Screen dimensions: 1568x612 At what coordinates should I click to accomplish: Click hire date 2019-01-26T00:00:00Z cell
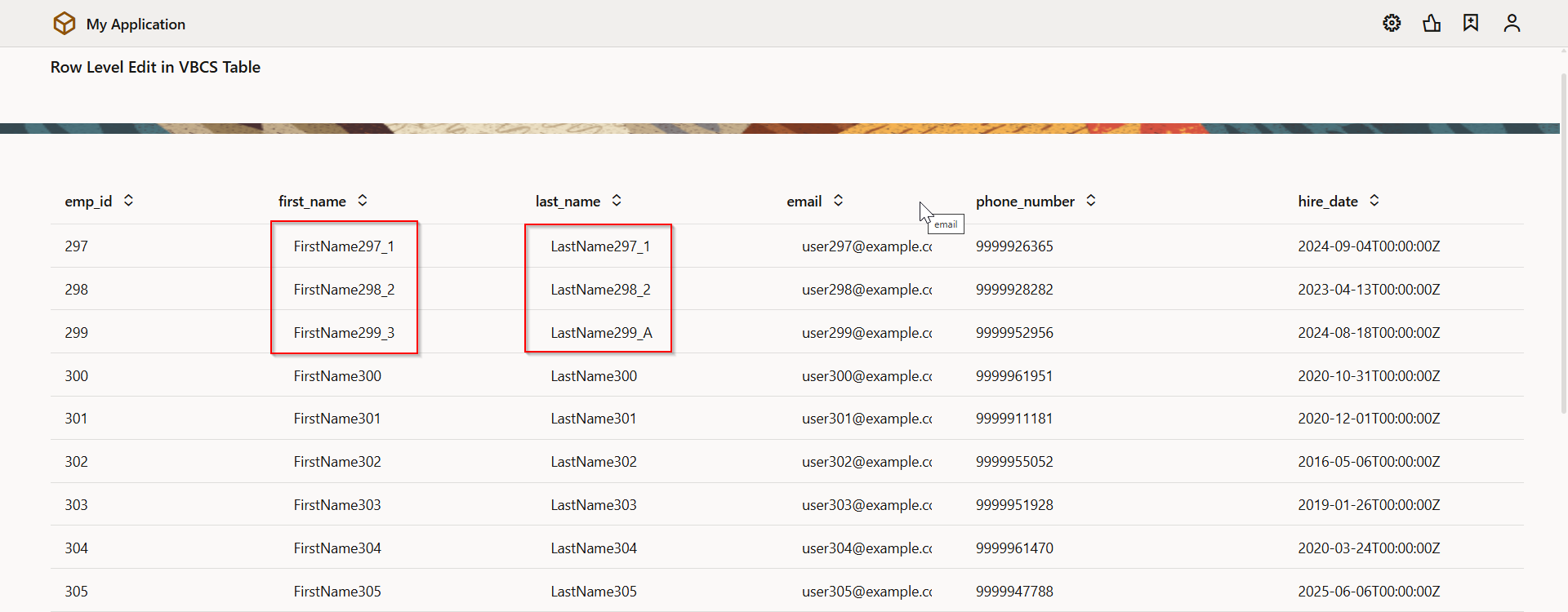[x=1369, y=505]
